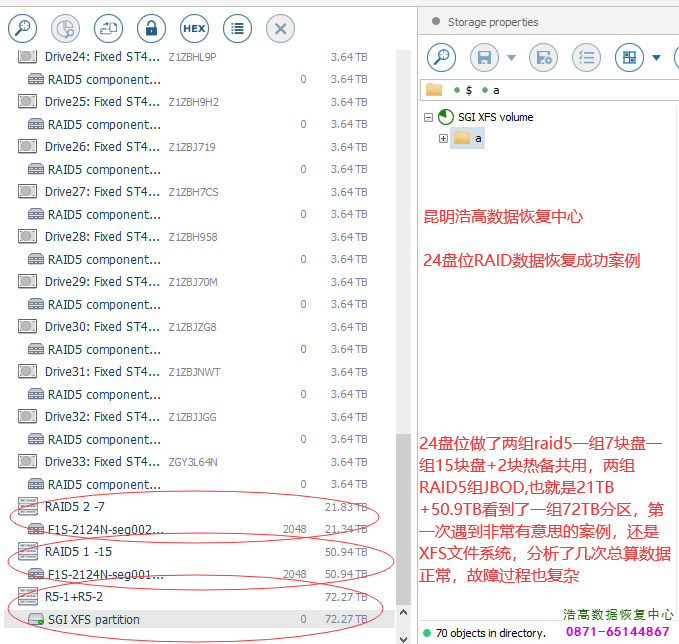Collapse the SGI XFS volume tree node
The image size is (679, 644).
click(429, 117)
